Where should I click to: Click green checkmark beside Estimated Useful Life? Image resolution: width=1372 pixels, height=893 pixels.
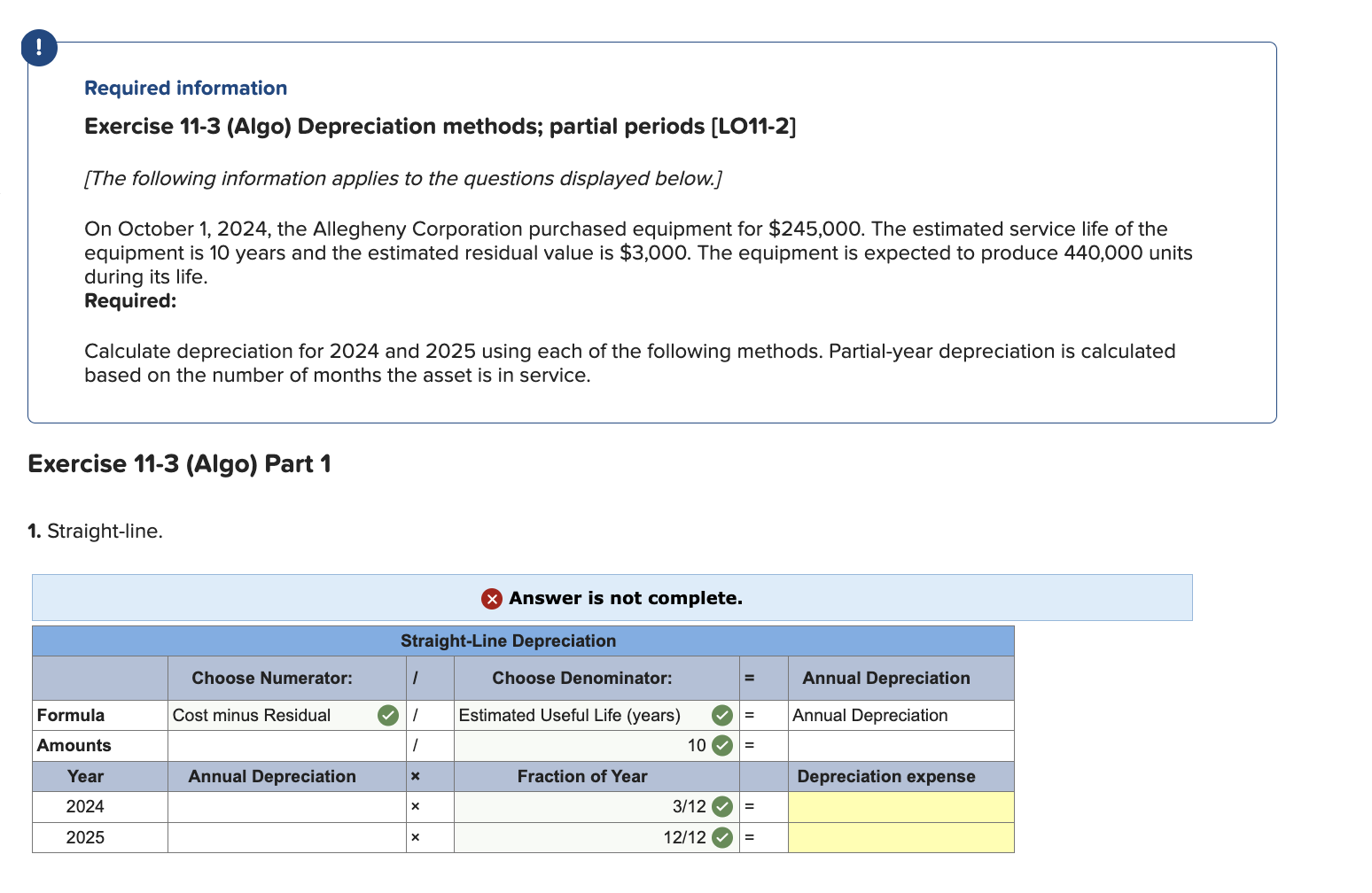722,715
